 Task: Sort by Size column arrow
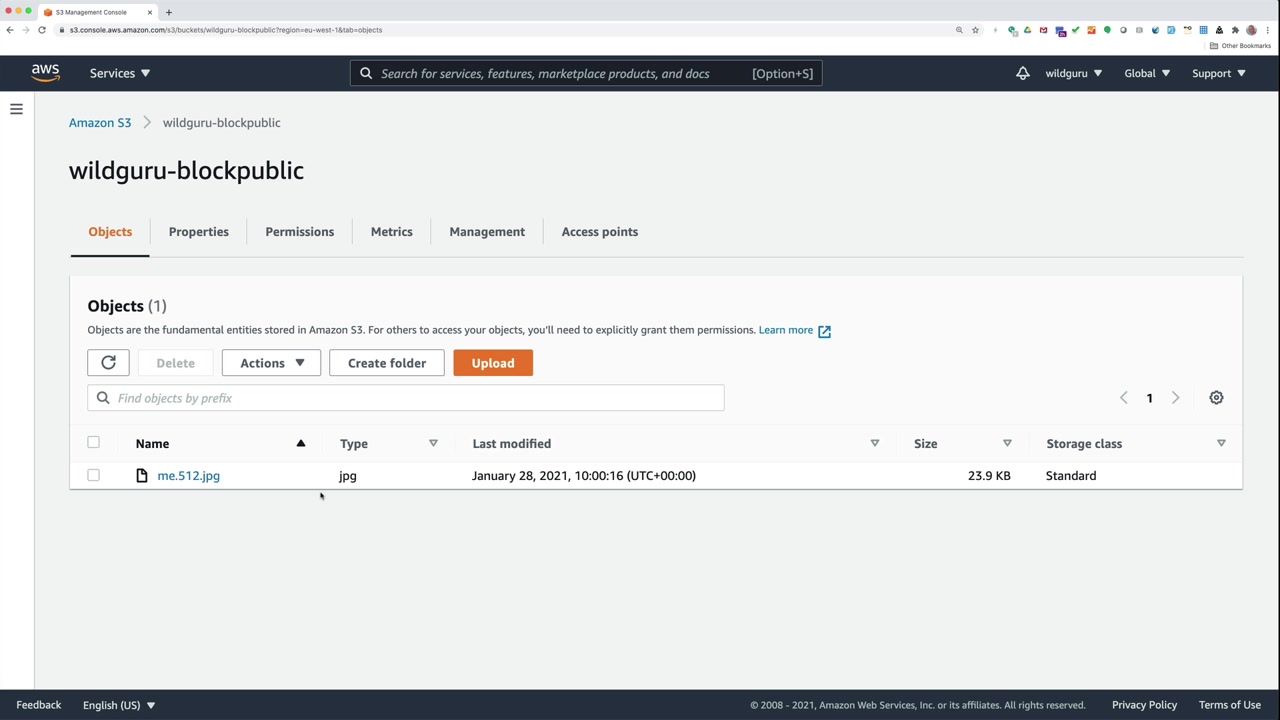point(1007,443)
